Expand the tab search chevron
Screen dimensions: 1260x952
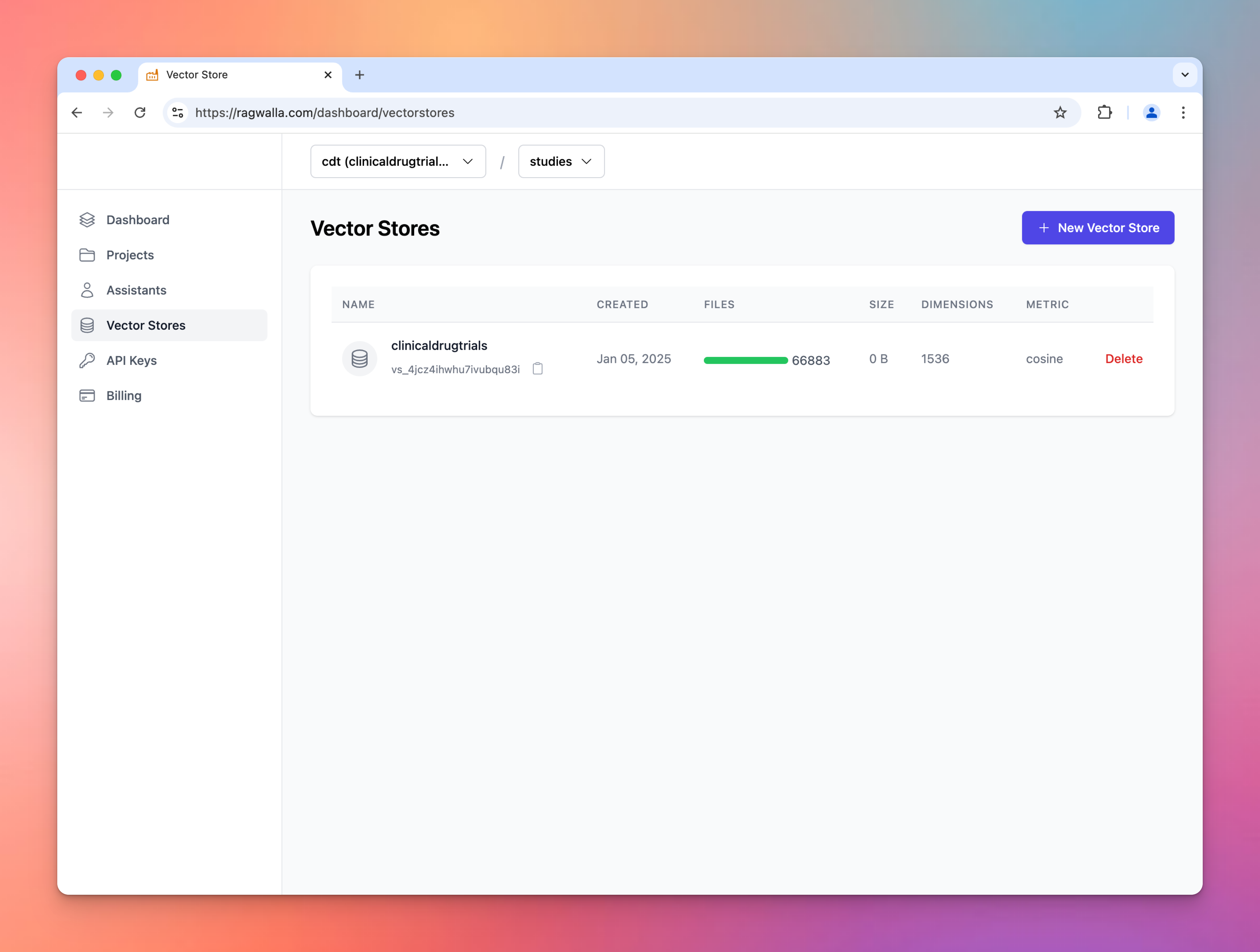(1185, 75)
